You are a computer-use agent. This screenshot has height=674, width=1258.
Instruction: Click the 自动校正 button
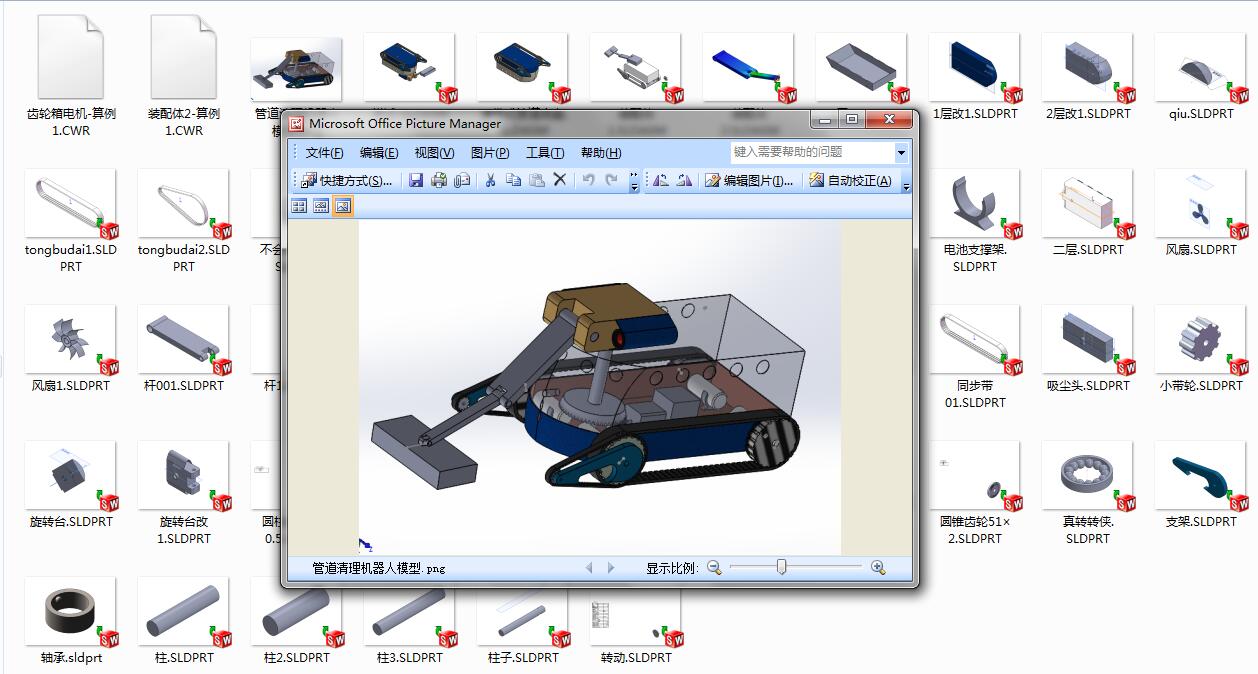[850, 181]
